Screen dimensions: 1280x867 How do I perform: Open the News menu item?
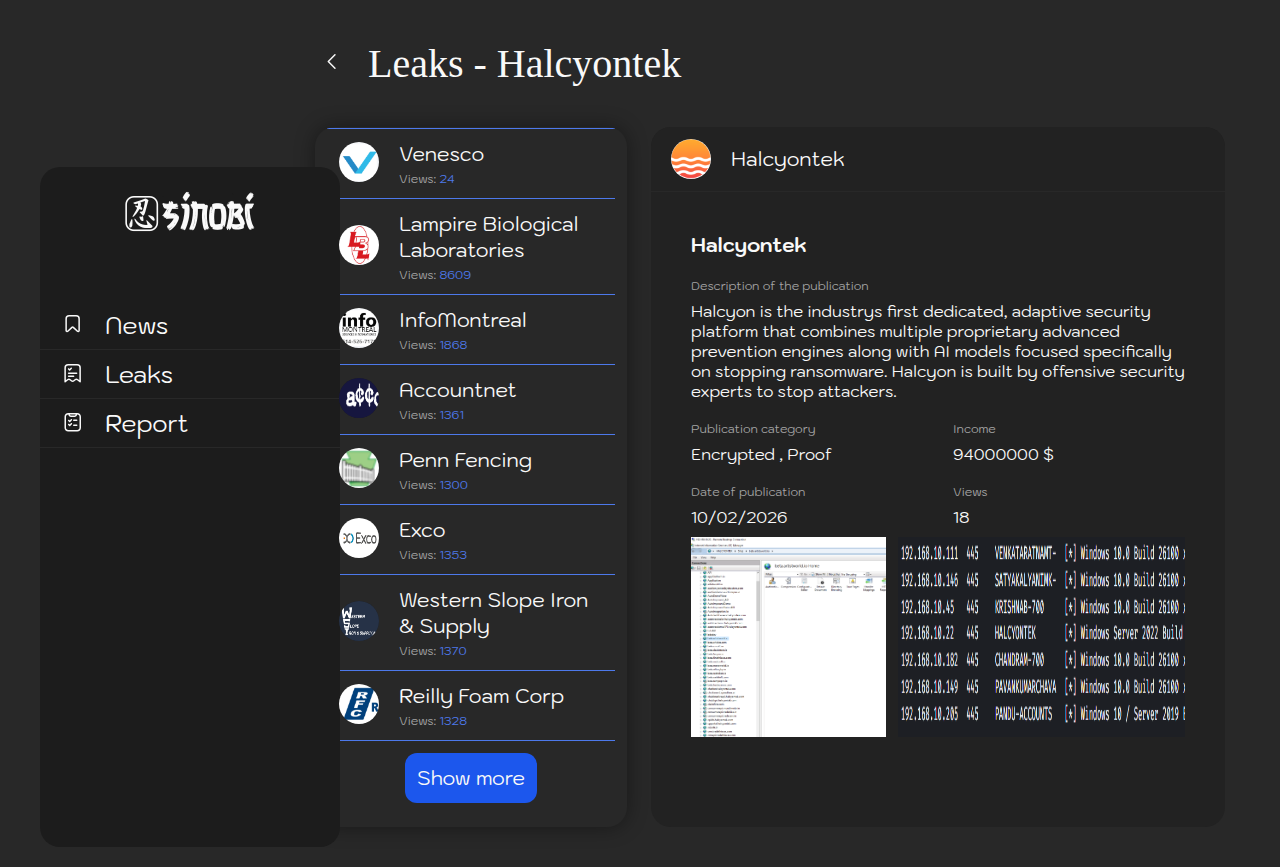[x=190, y=325]
